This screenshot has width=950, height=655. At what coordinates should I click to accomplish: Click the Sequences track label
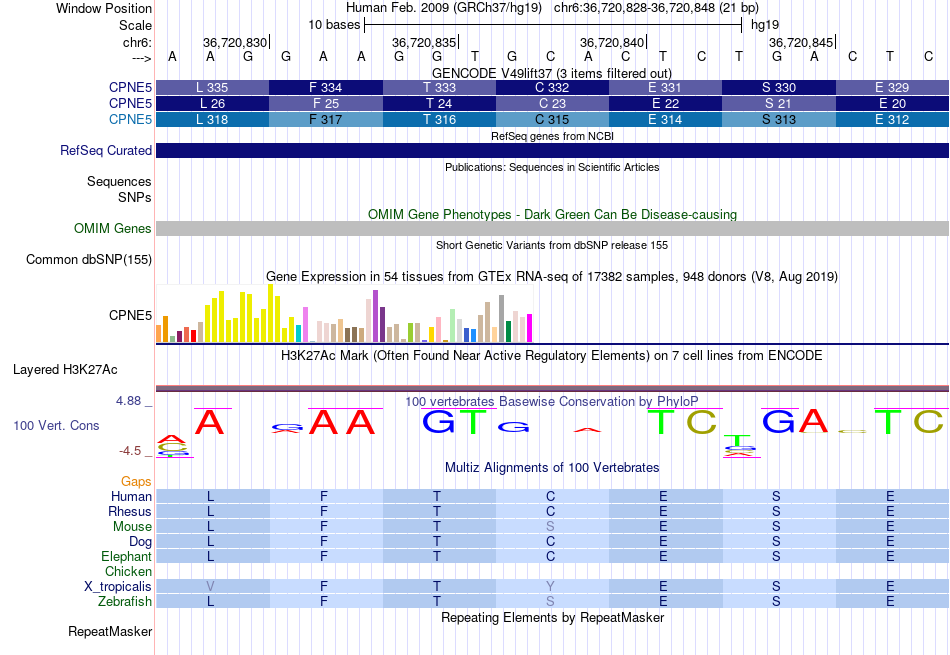point(119,181)
